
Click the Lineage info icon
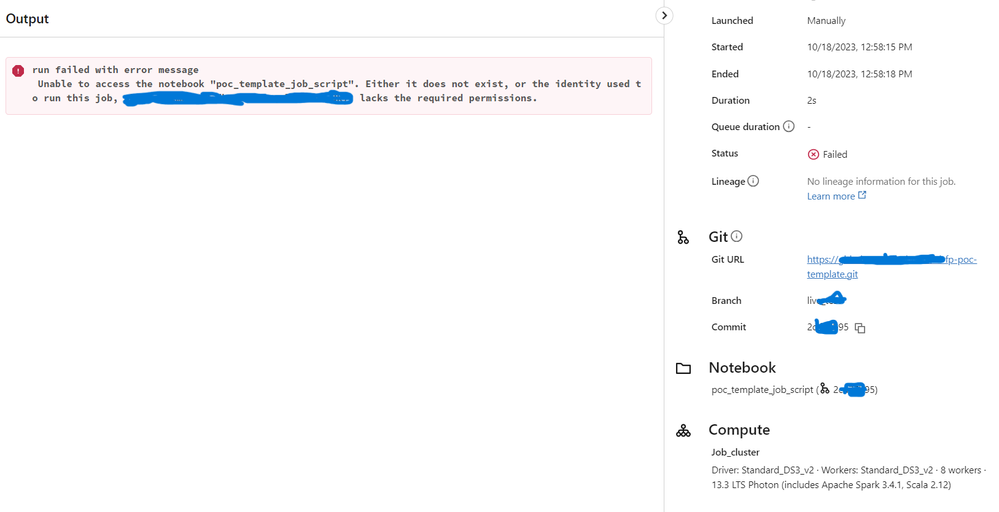(x=753, y=181)
